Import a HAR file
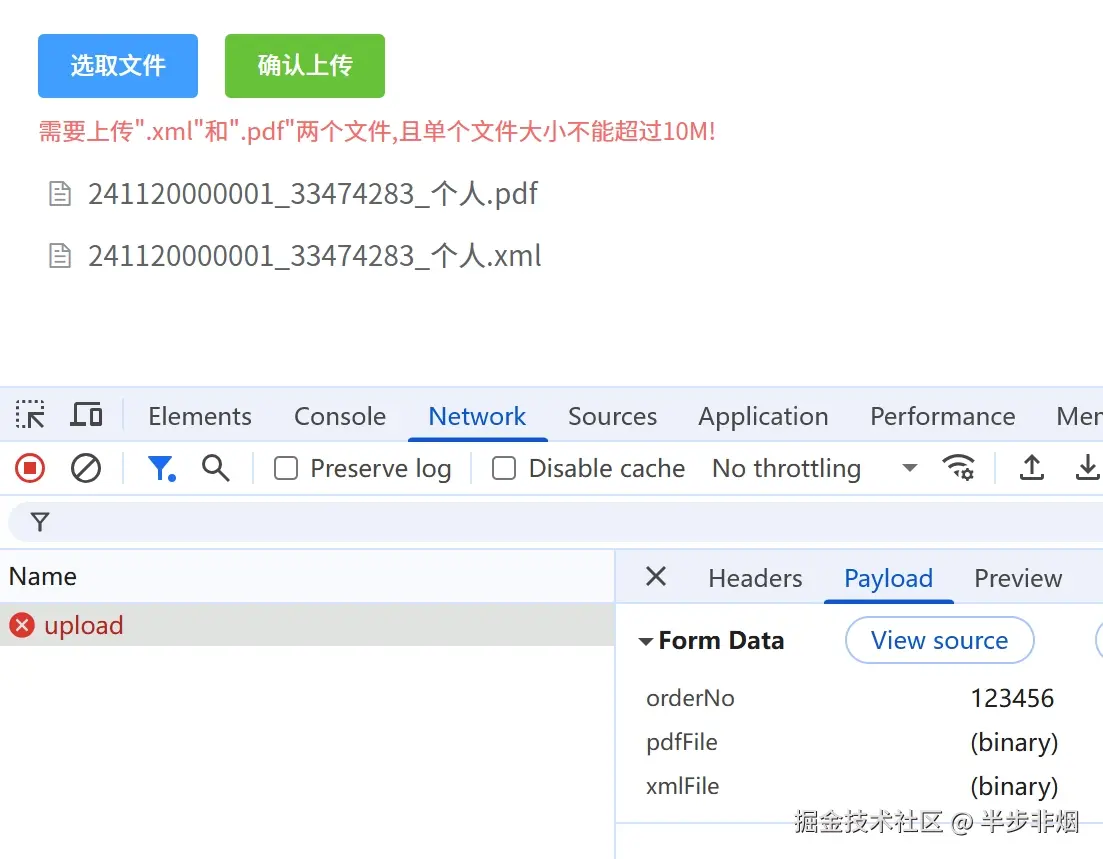 pyautogui.click(x=1031, y=468)
